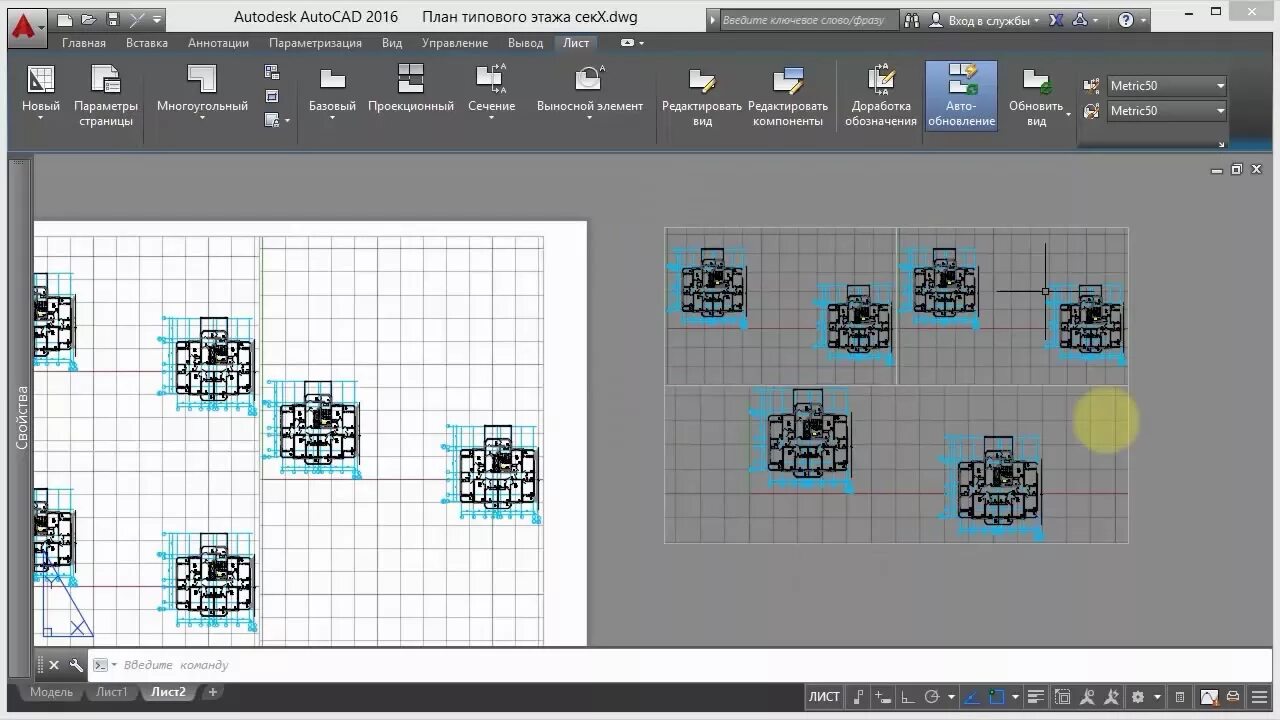
Task: Open Параметры страницы page setup
Action: [x=106, y=95]
